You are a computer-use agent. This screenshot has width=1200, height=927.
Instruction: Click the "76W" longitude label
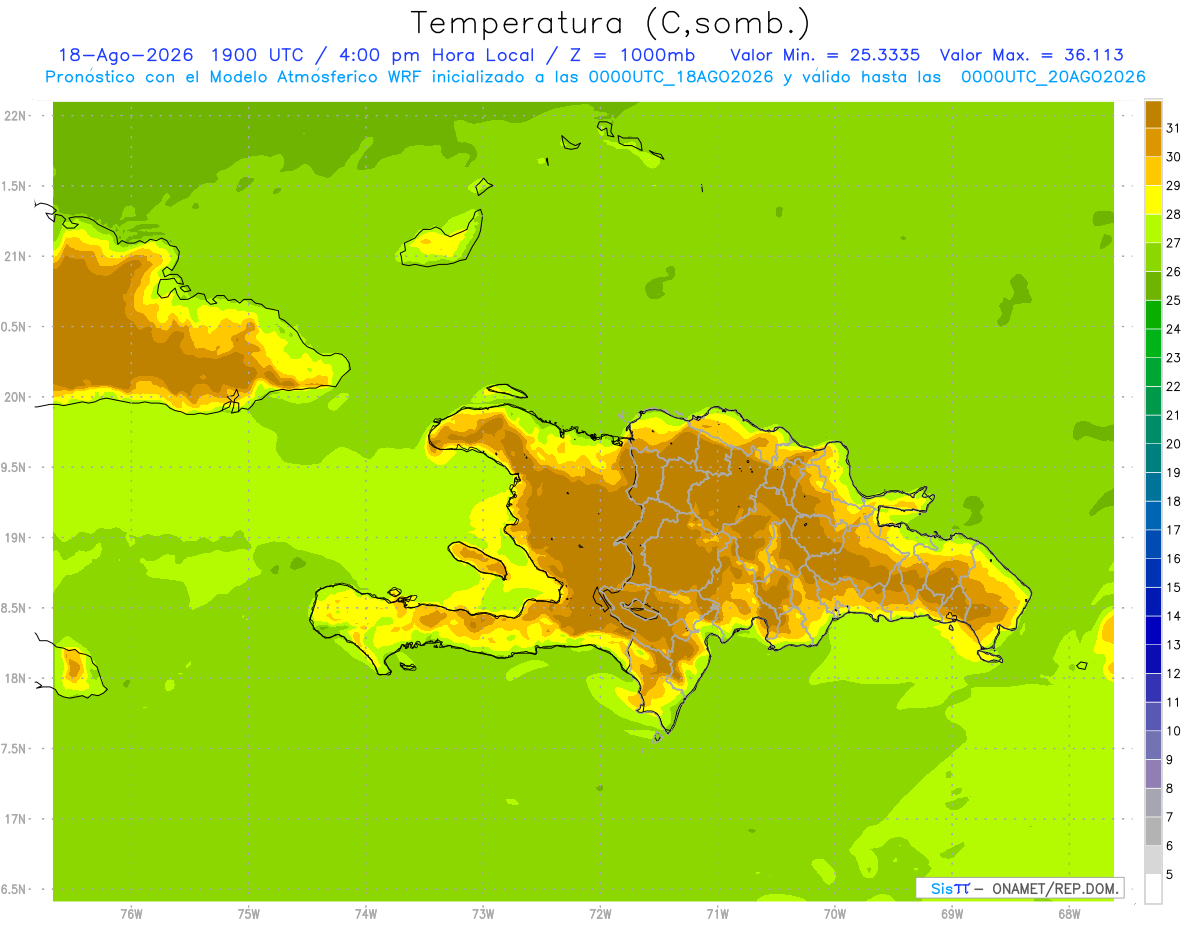(x=131, y=914)
